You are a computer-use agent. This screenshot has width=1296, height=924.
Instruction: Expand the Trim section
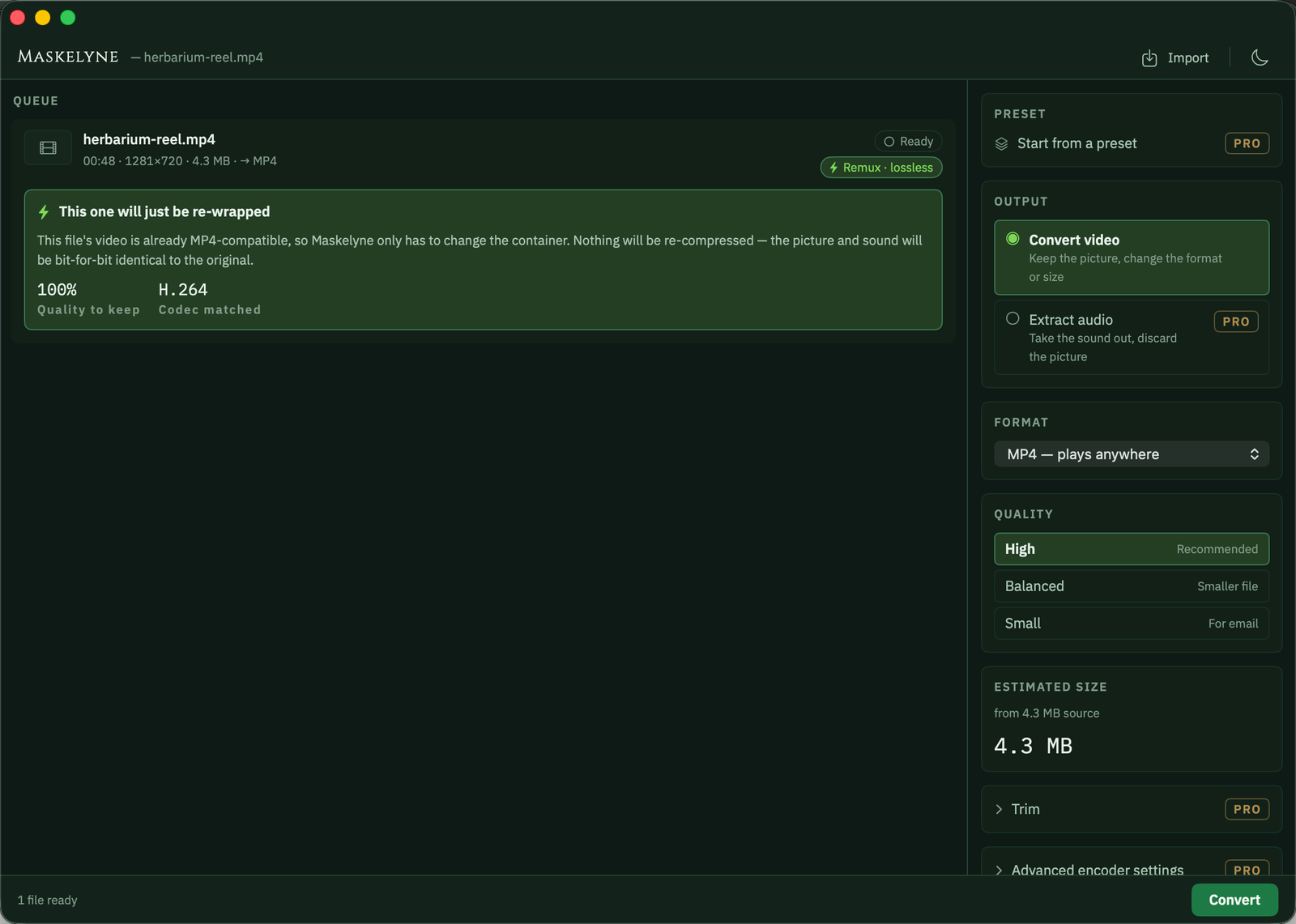1132,809
